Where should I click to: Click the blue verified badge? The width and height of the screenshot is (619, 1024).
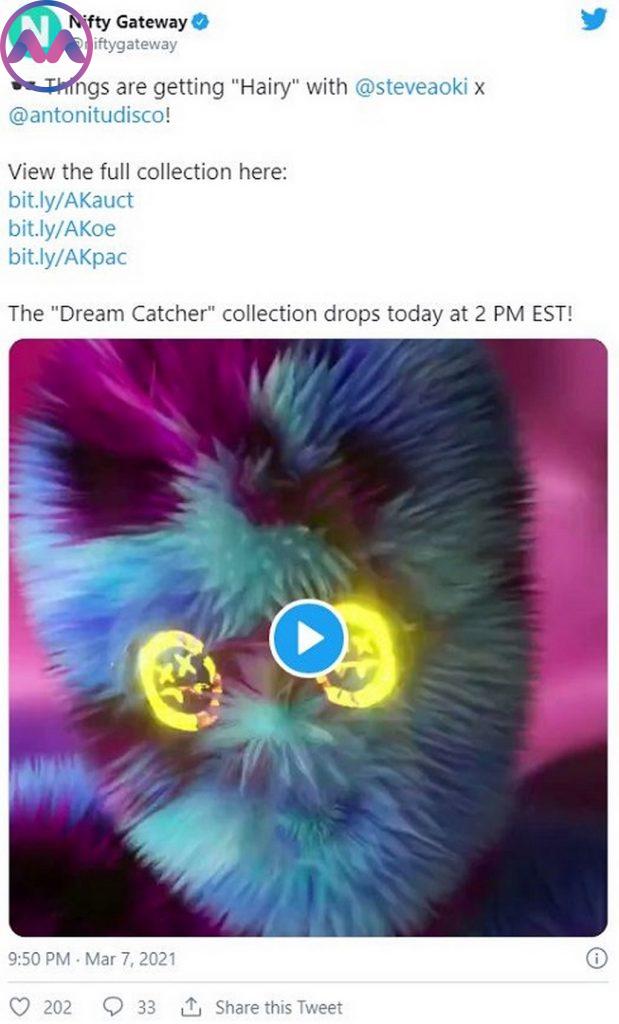(200, 22)
